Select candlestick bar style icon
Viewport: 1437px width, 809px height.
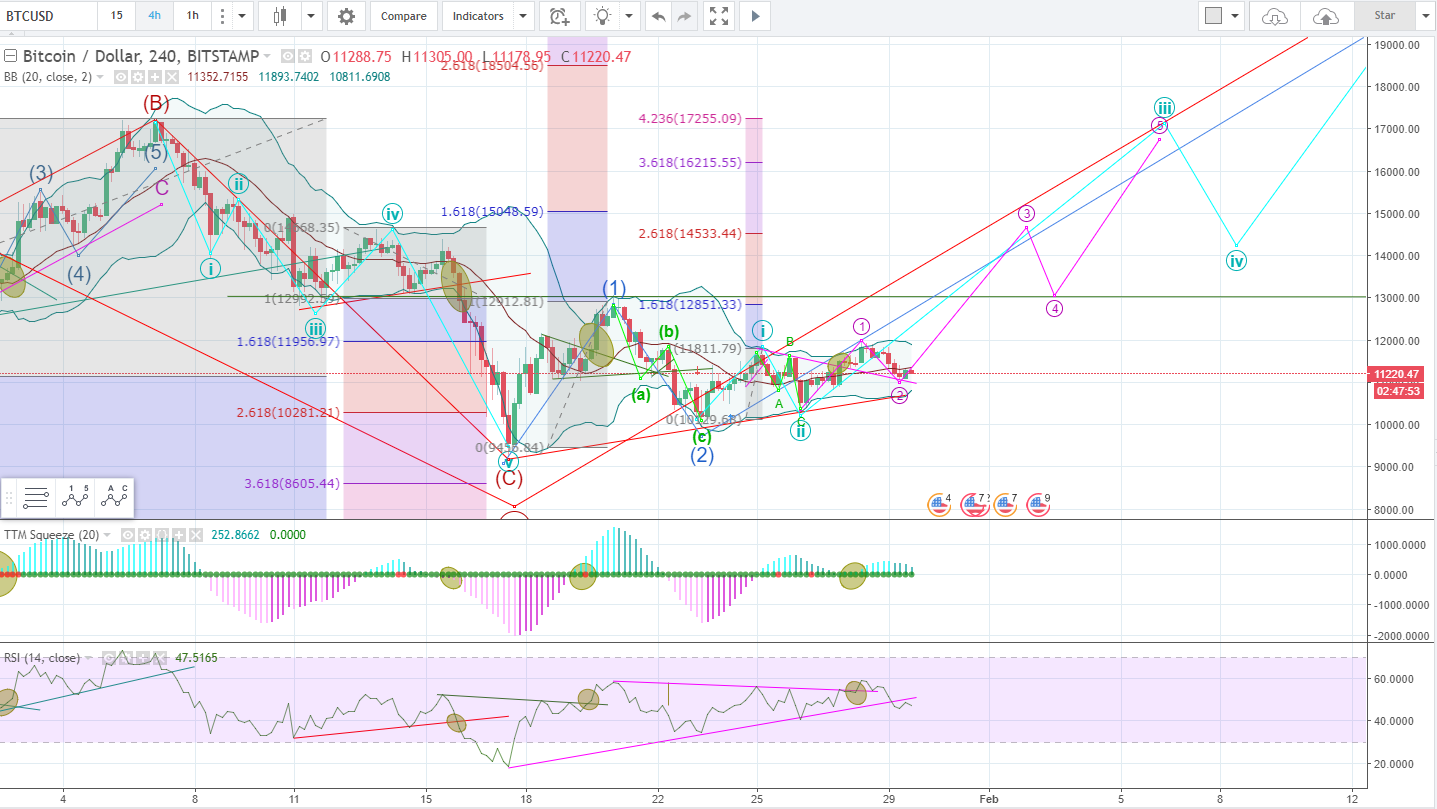pos(279,16)
